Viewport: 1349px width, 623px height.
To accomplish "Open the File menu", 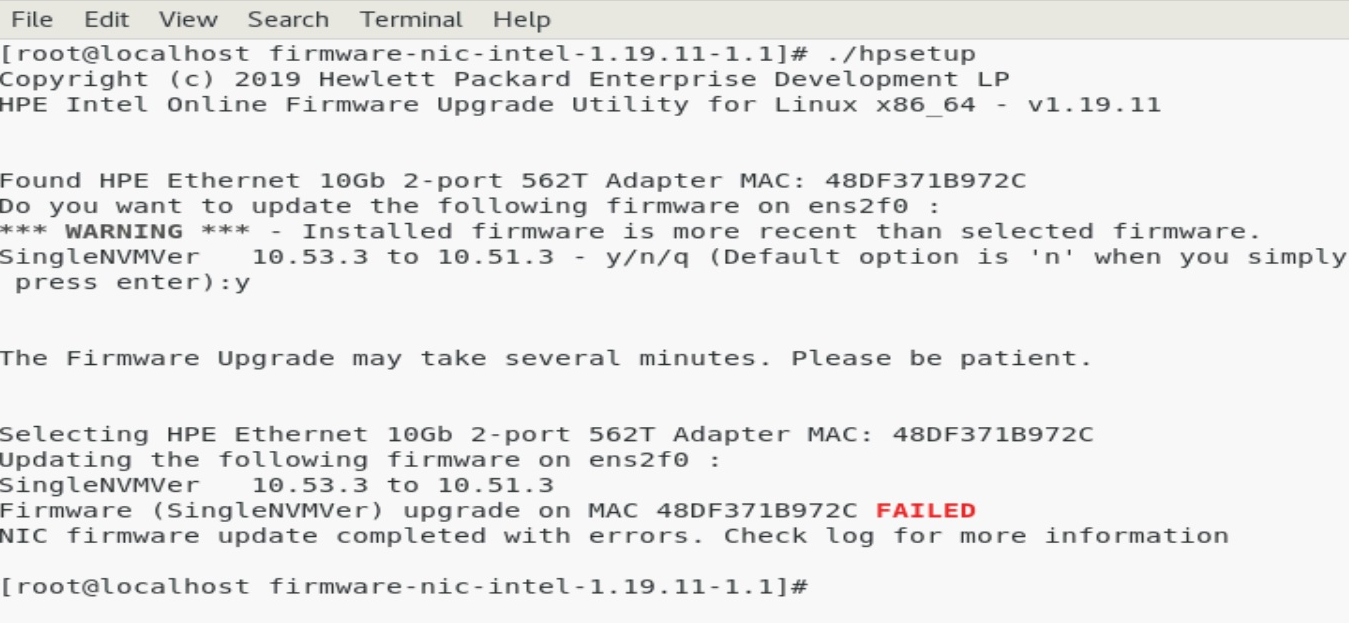I will click(31, 19).
